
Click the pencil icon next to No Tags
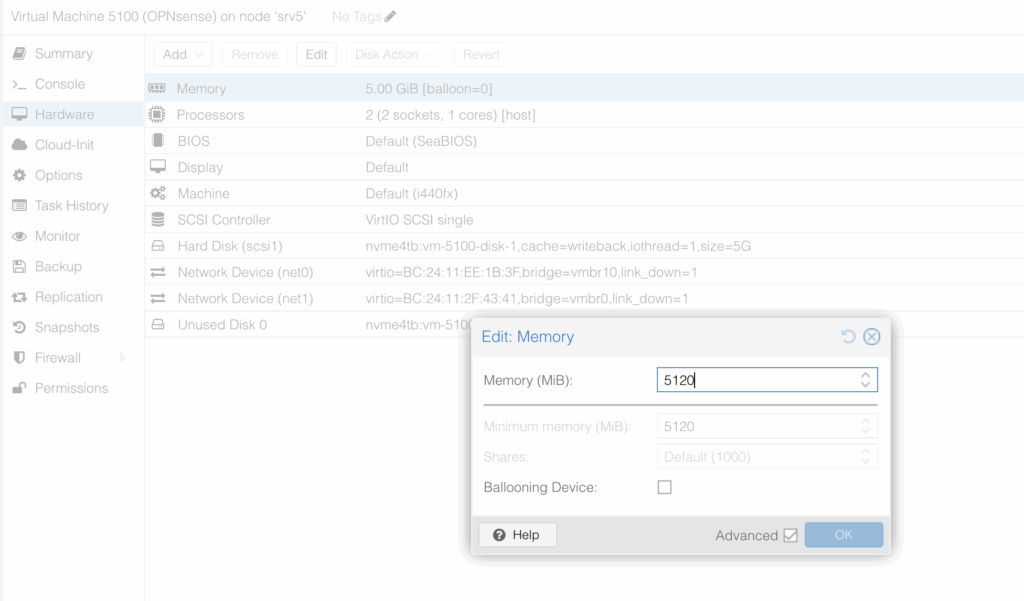coord(390,17)
